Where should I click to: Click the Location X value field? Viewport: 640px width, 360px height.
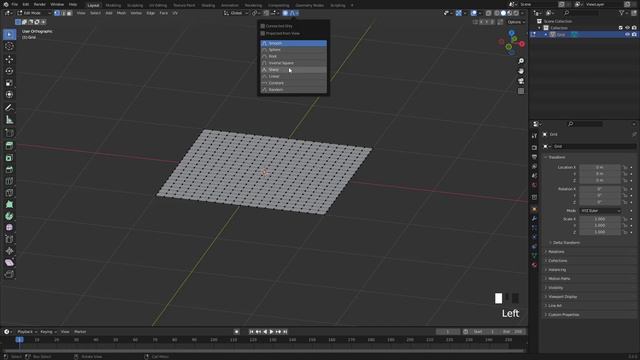point(600,167)
